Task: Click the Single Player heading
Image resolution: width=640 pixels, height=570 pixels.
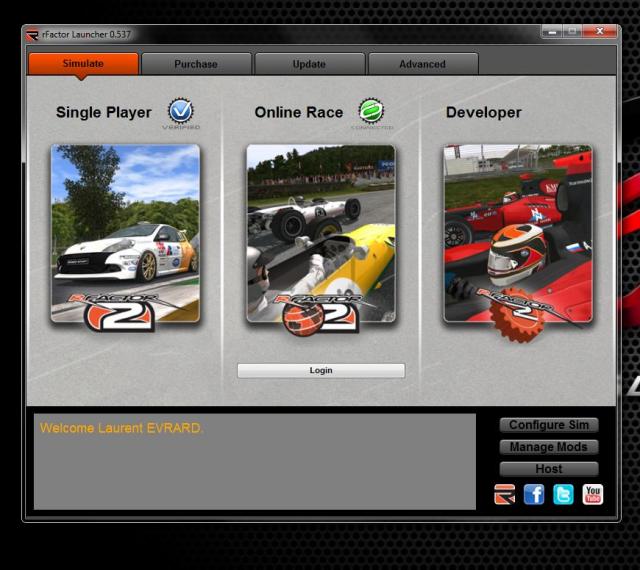Action: point(104,113)
